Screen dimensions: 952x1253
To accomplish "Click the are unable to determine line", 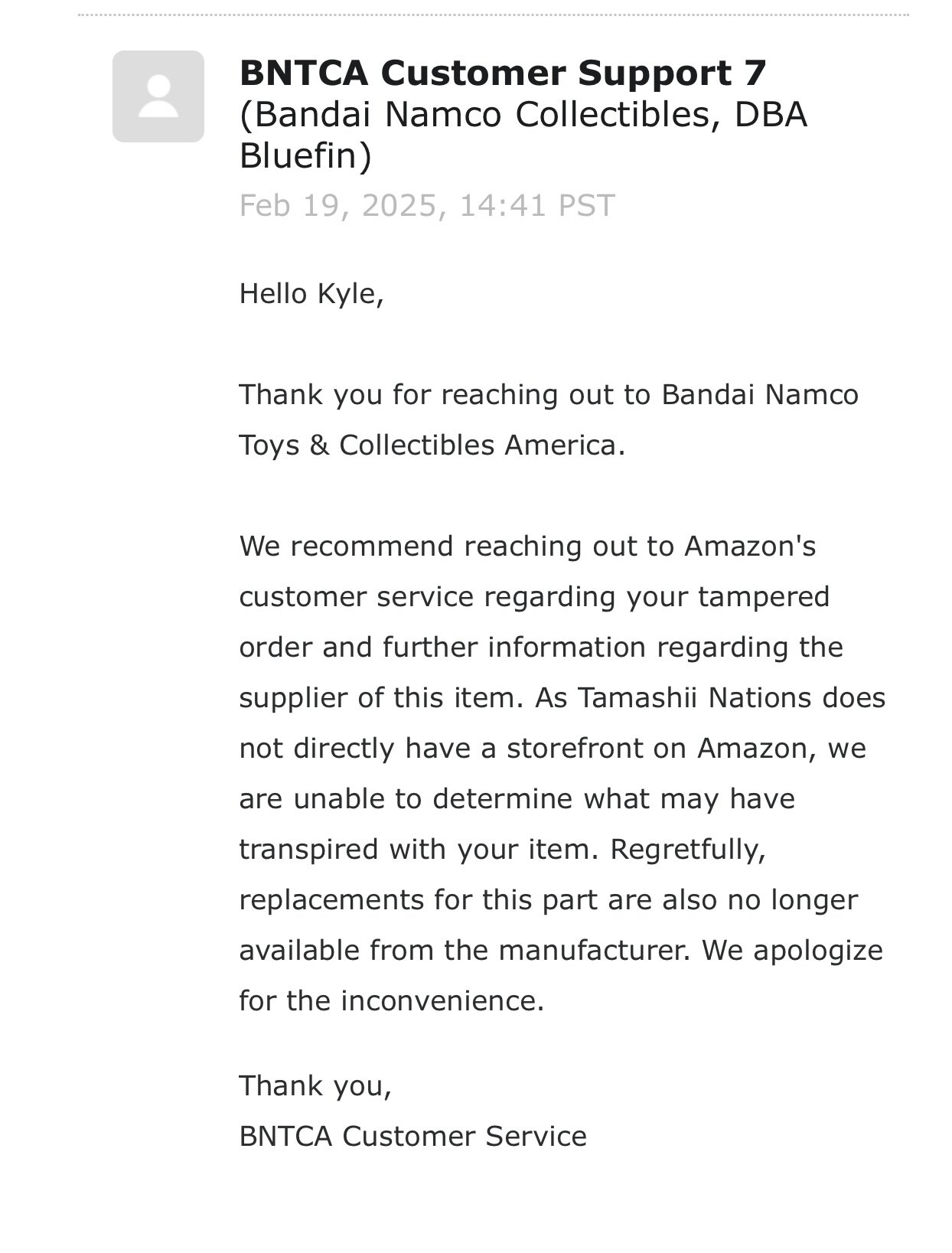I will click(x=517, y=798).
